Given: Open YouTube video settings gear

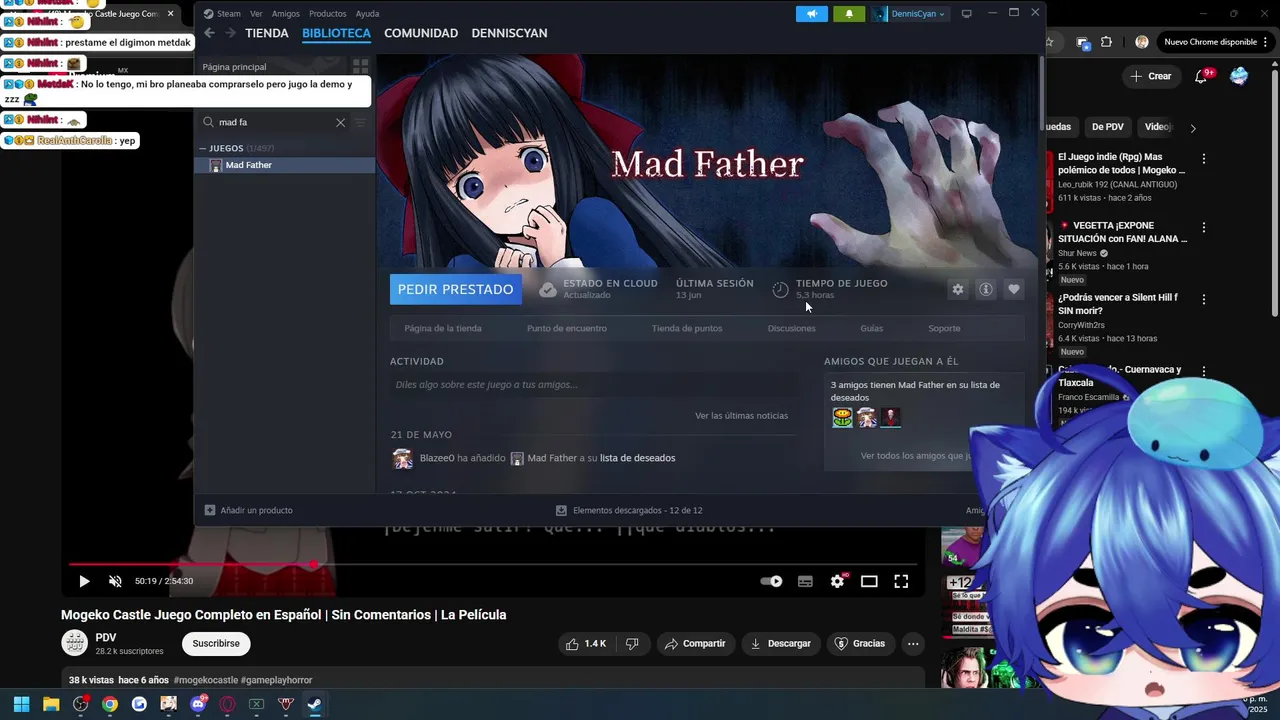Looking at the screenshot, I should coord(838,581).
